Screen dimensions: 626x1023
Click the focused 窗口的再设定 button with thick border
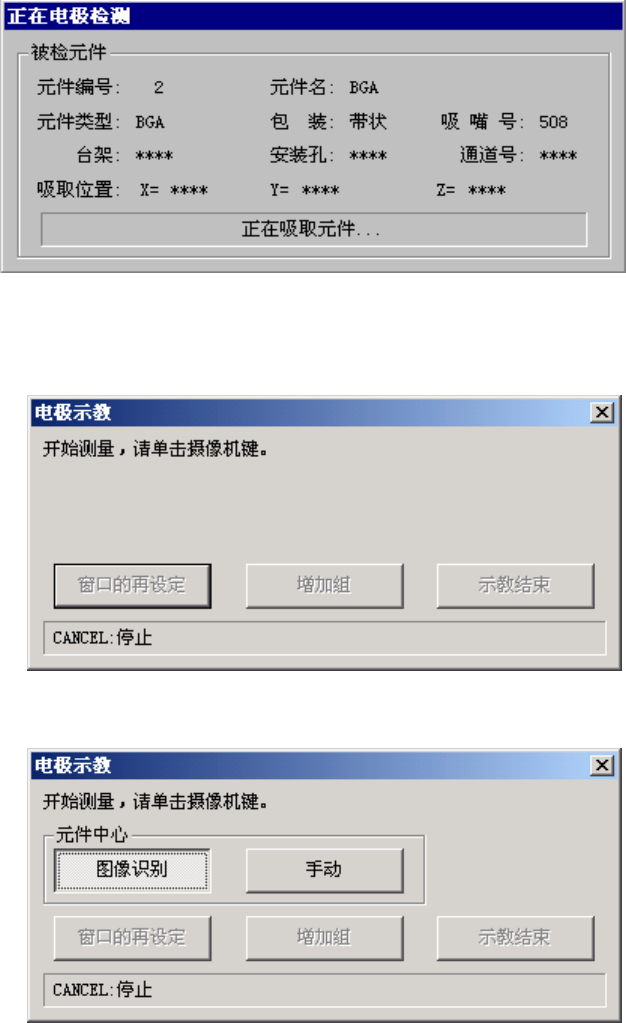[x=132, y=586]
